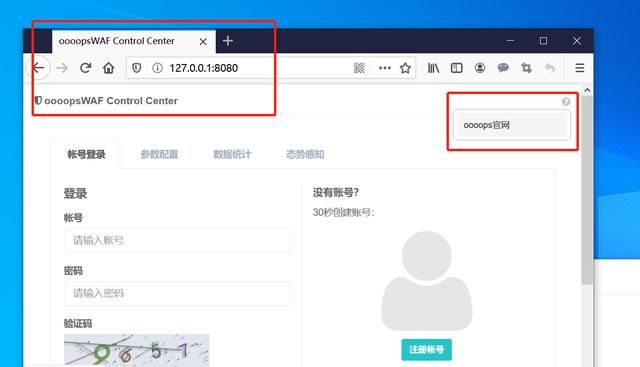Go back with the browser back arrow
The image size is (640, 367).
point(38,68)
